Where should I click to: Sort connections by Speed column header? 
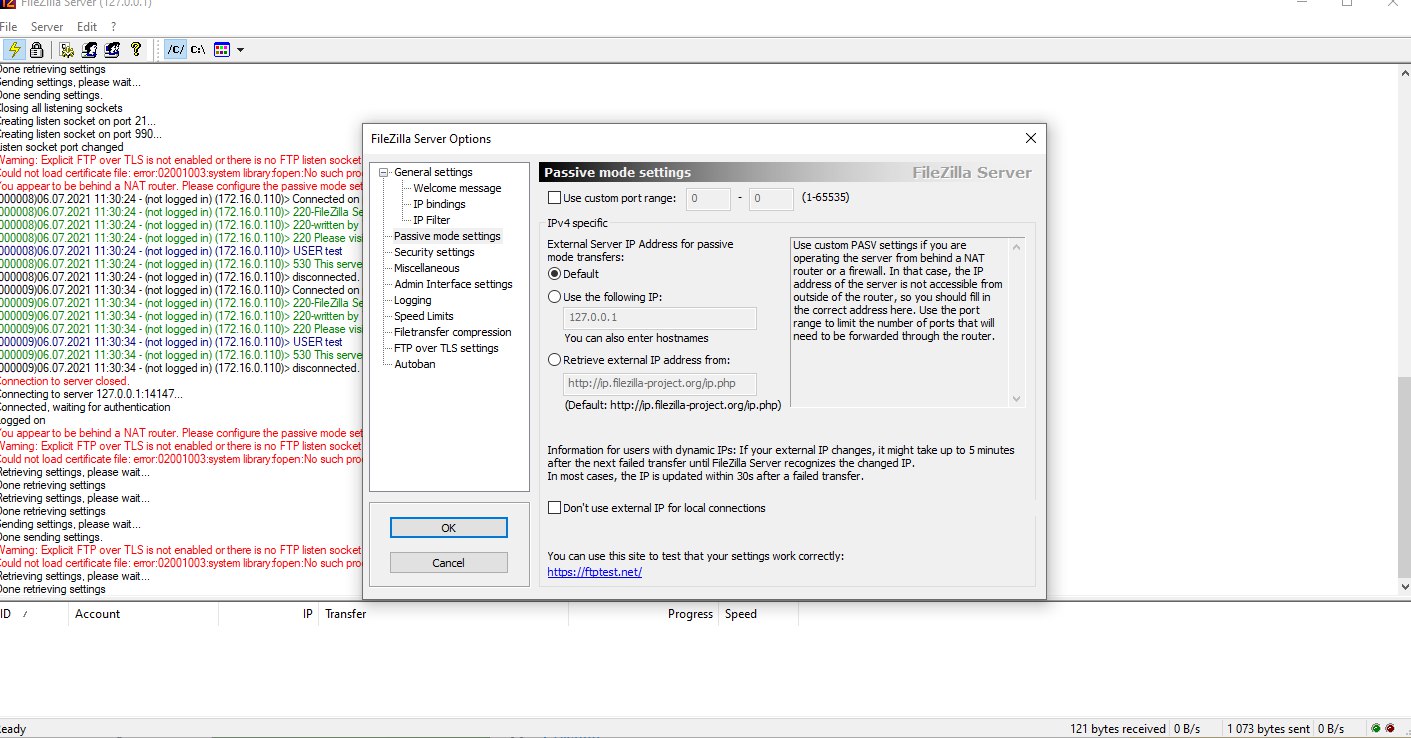(x=758, y=614)
